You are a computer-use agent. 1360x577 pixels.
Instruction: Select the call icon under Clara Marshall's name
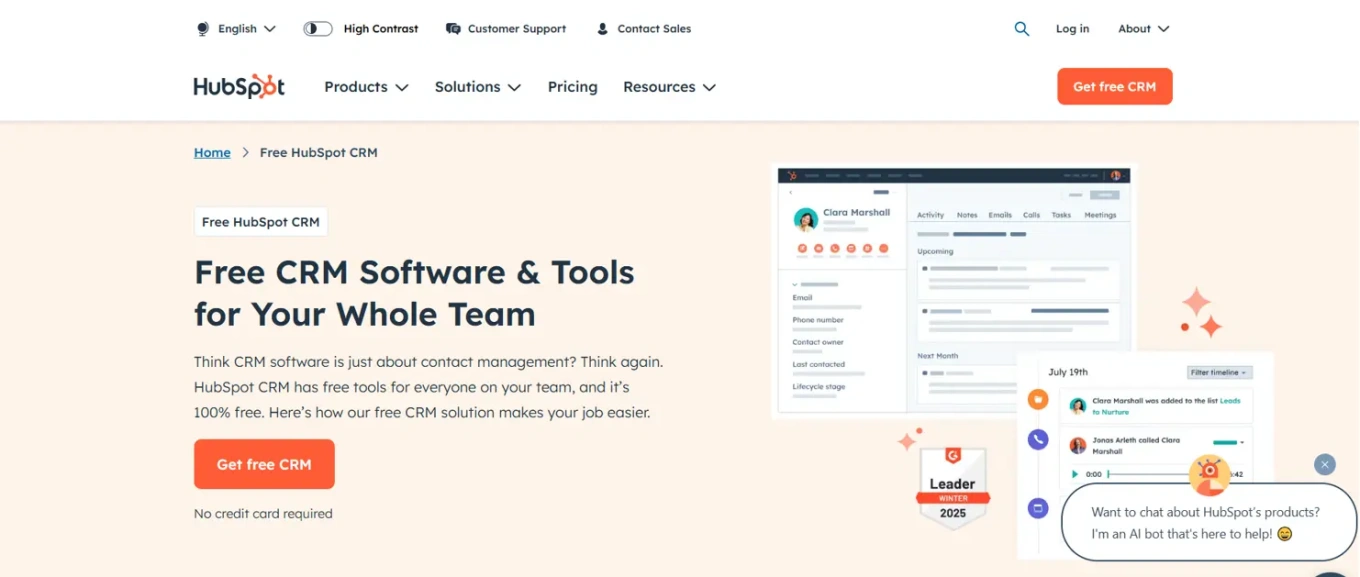click(x=834, y=249)
